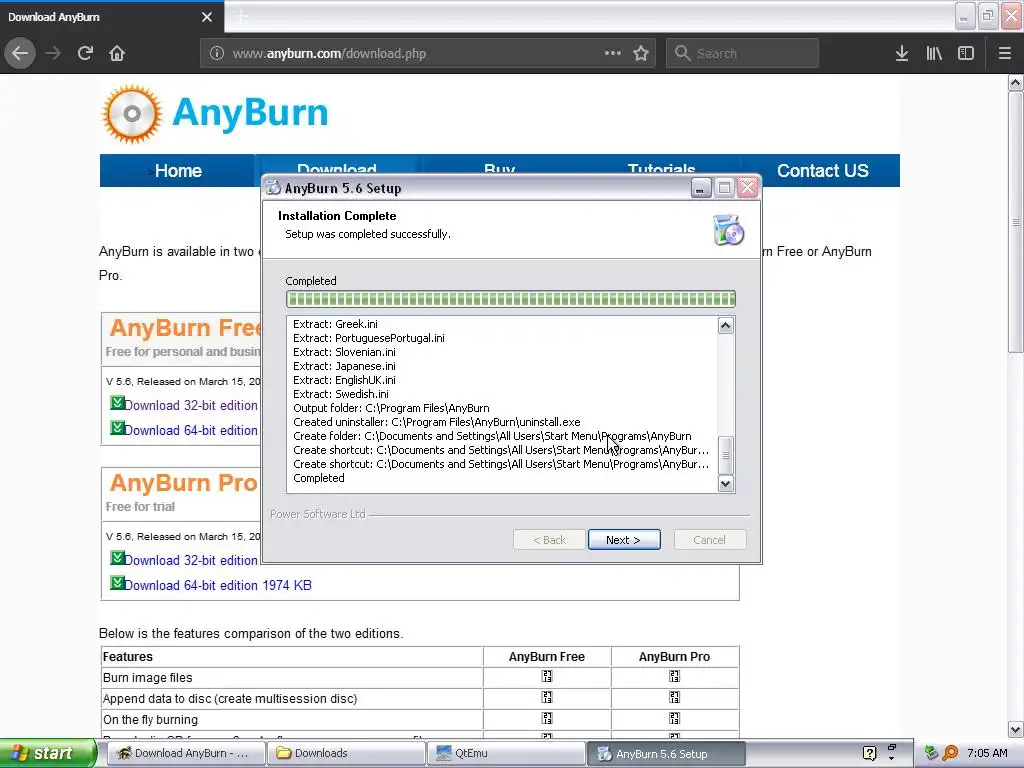1024x768 pixels.
Task: Switch to Download AnyBurn taskbar item
Action: 184,753
